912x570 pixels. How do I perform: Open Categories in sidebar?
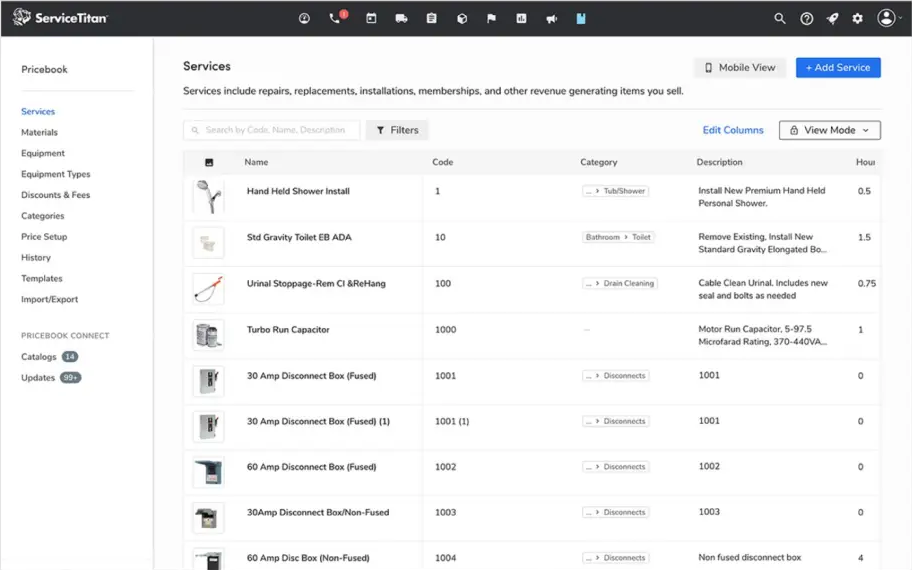pos(42,216)
